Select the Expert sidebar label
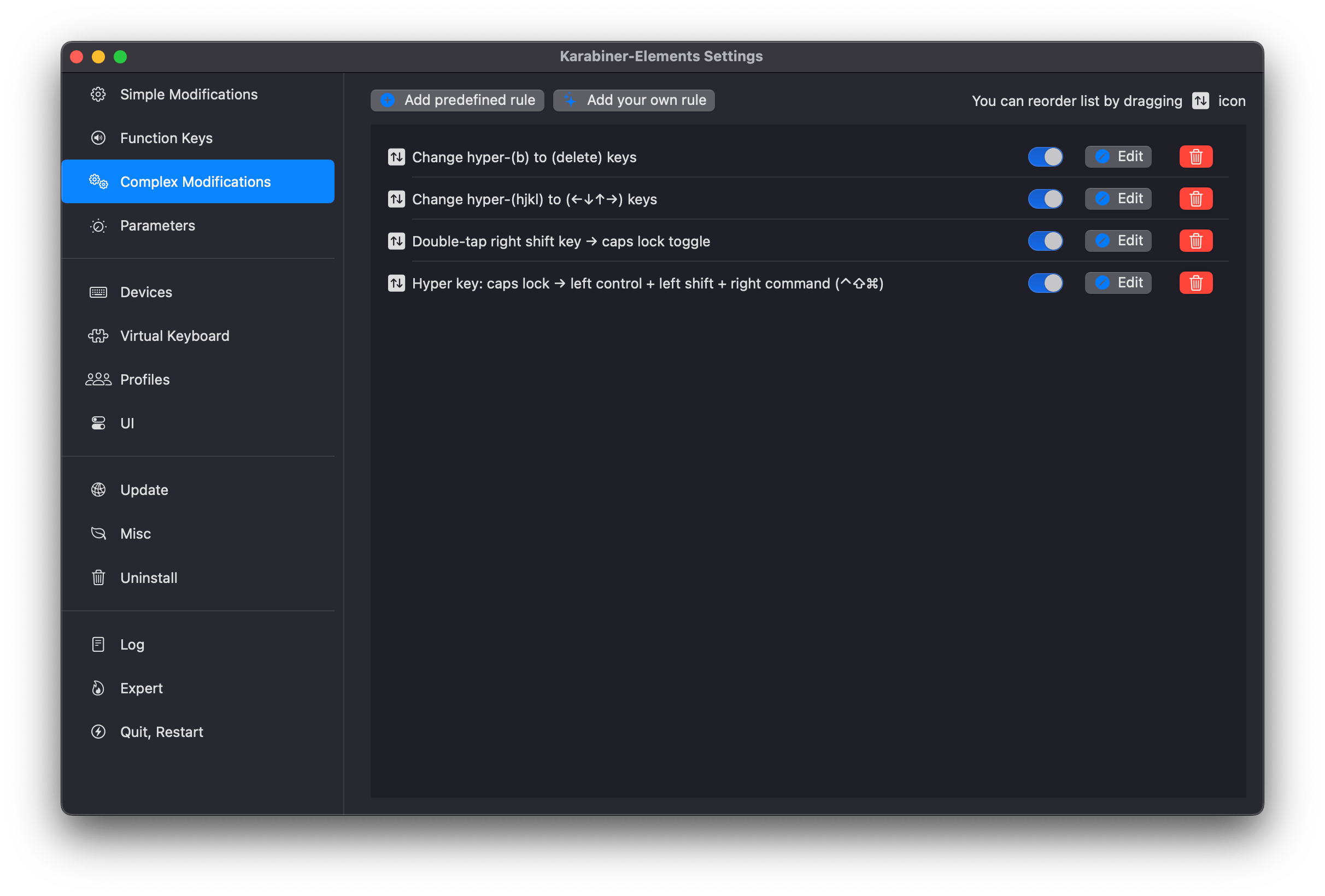This screenshot has width=1325, height=896. [x=142, y=688]
